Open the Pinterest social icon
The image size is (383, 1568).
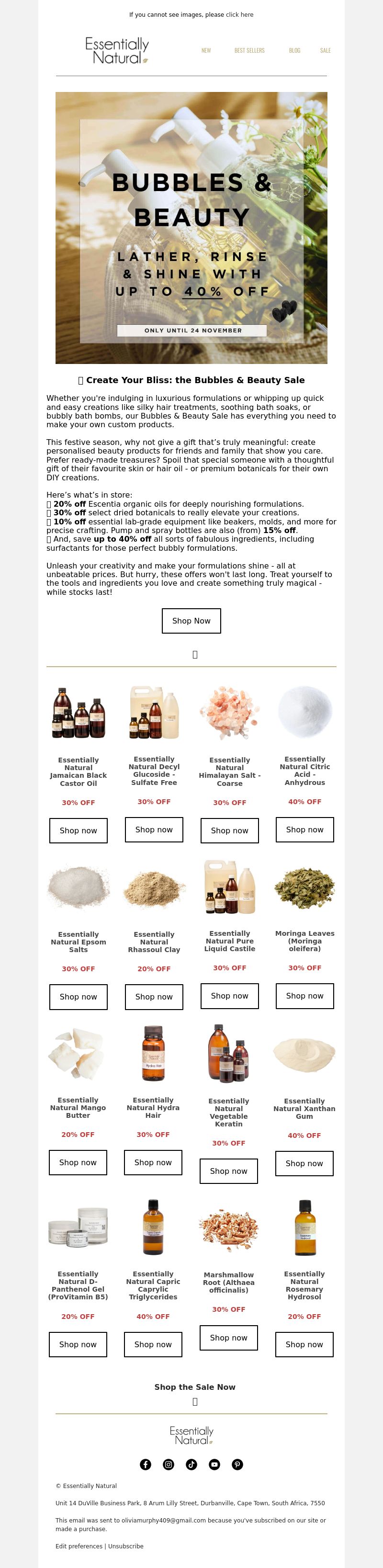pyautogui.click(x=237, y=1465)
